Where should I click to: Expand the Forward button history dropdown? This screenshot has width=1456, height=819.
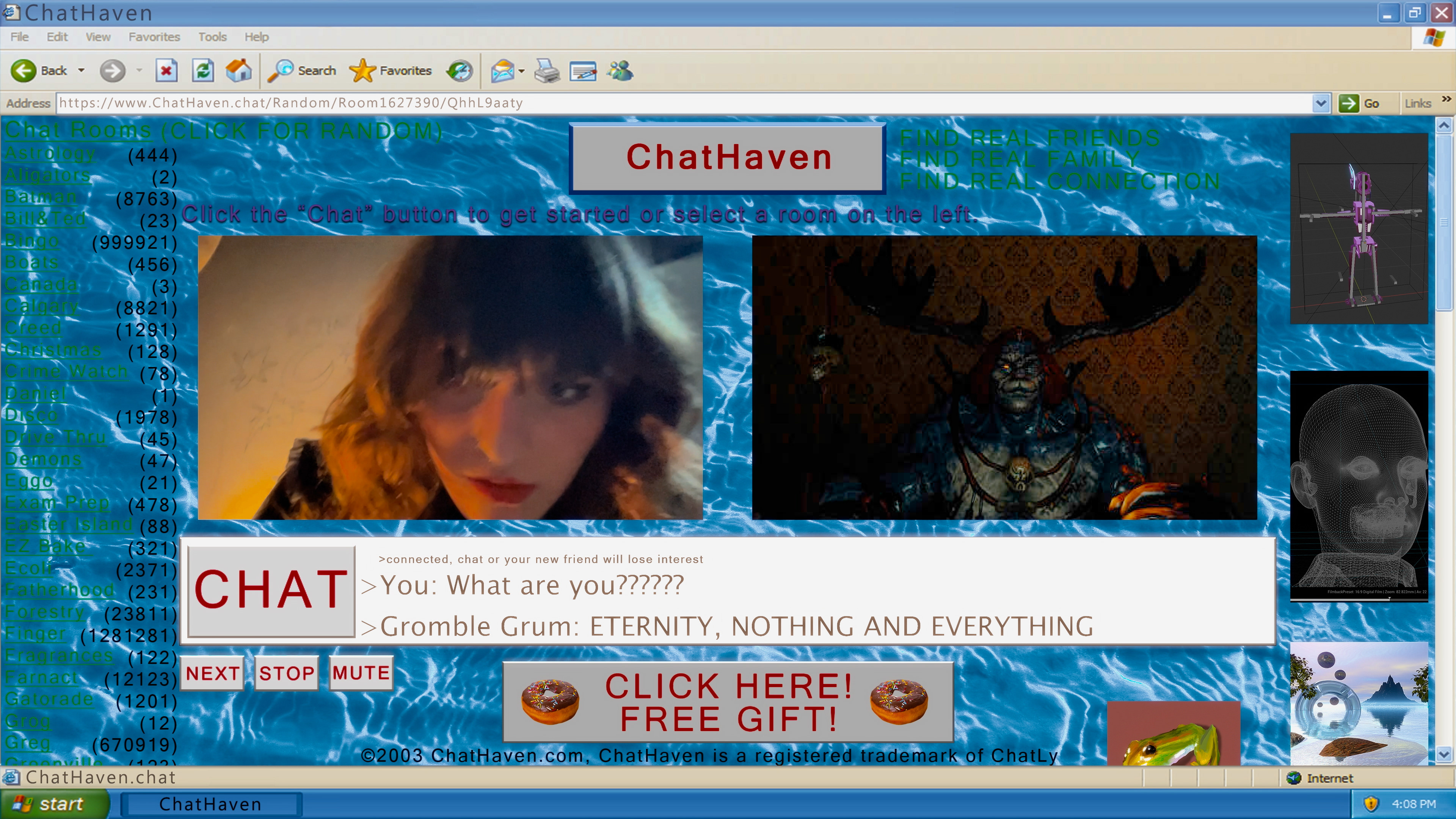(139, 71)
